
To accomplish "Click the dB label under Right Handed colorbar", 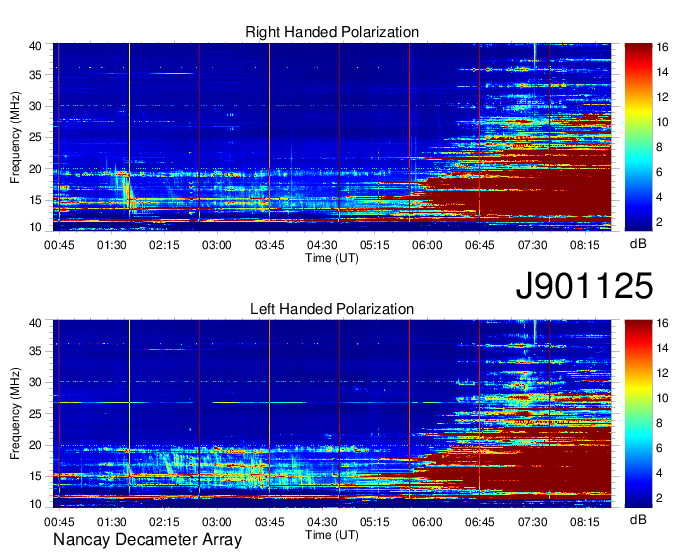I will [x=638, y=244].
